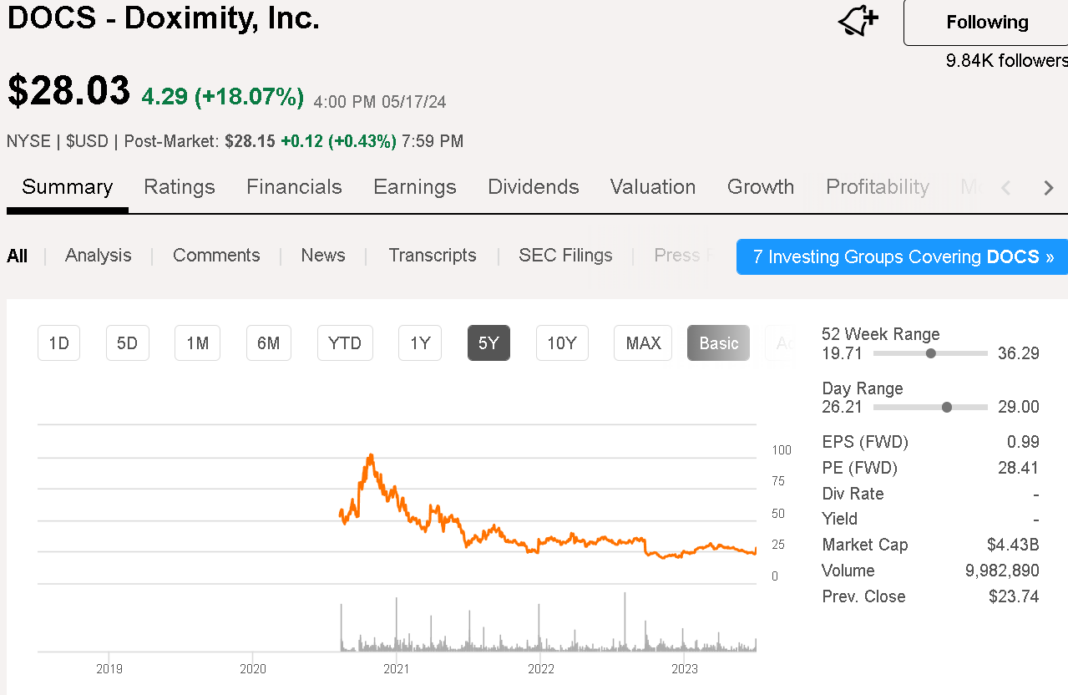Click the Day Range slider marker
The width and height of the screenshot is (1068, 695).
coord(947,407)
